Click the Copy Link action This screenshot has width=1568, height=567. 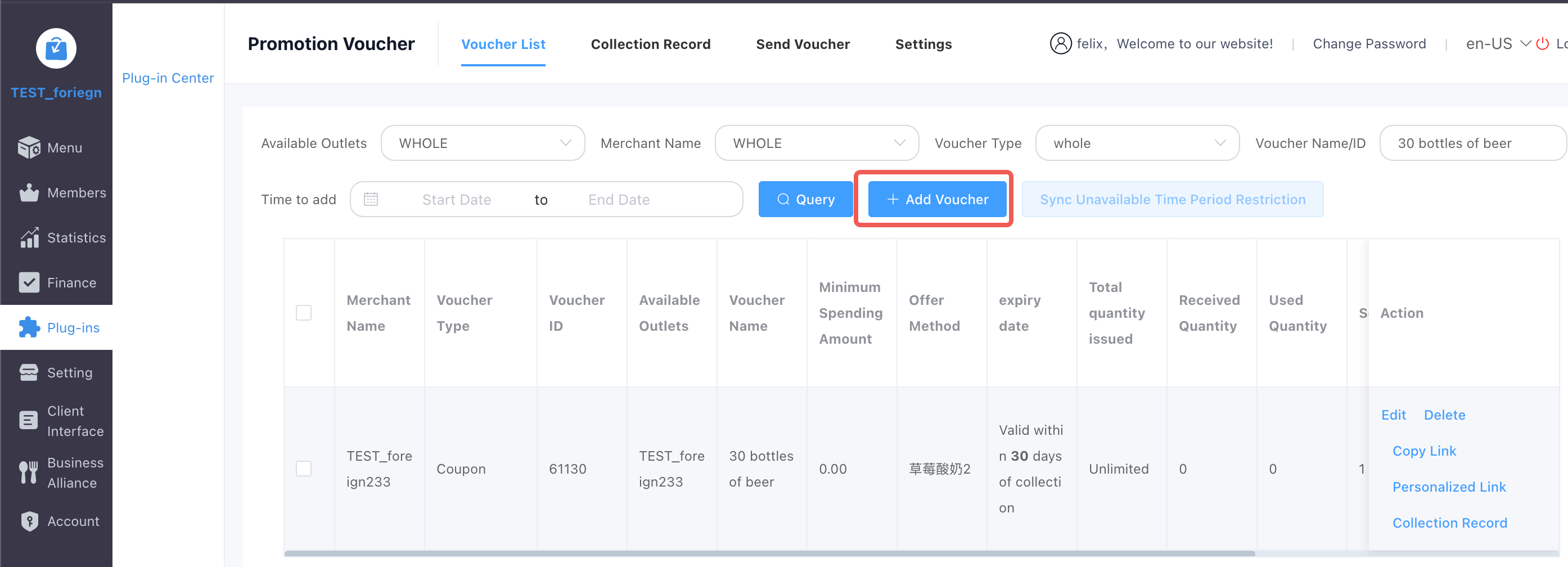tap(1423, 451)
